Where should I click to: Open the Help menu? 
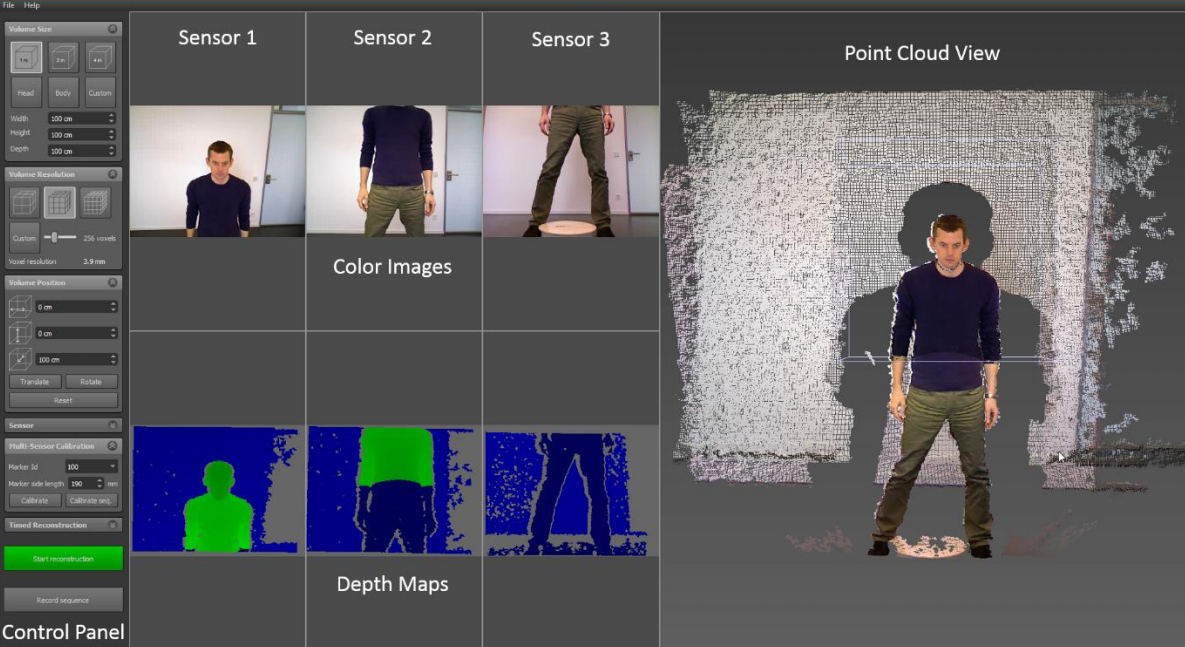click(x=30, y=4)
